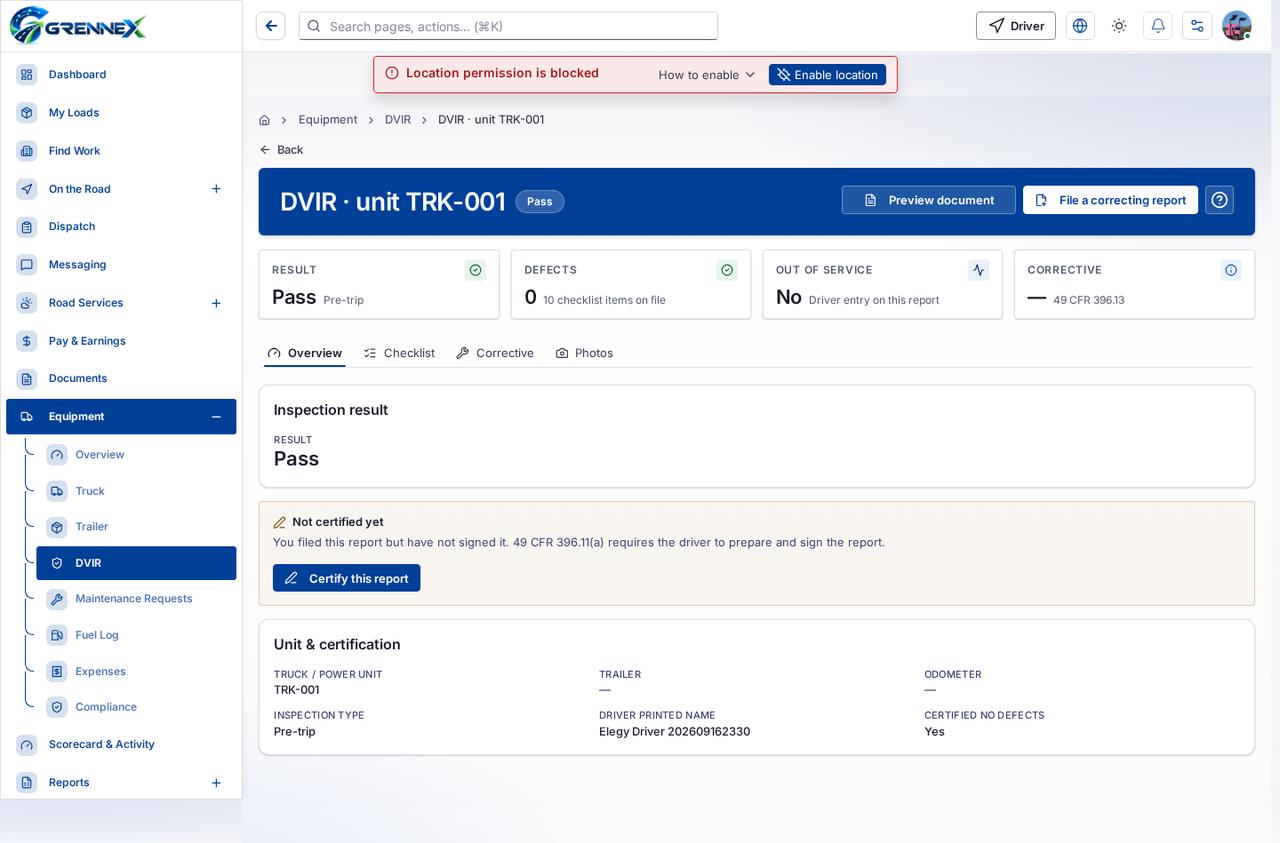Image resolution: width=1280 pixels, height=843 pixels.
Task: Go to Find Work
Action: click(121, 151)
